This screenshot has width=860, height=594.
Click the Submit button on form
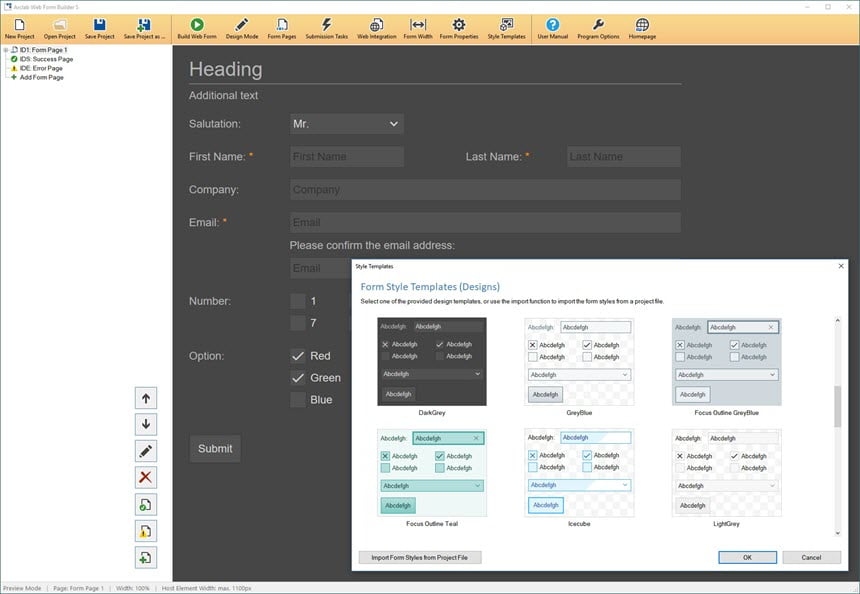click(215, 449)
